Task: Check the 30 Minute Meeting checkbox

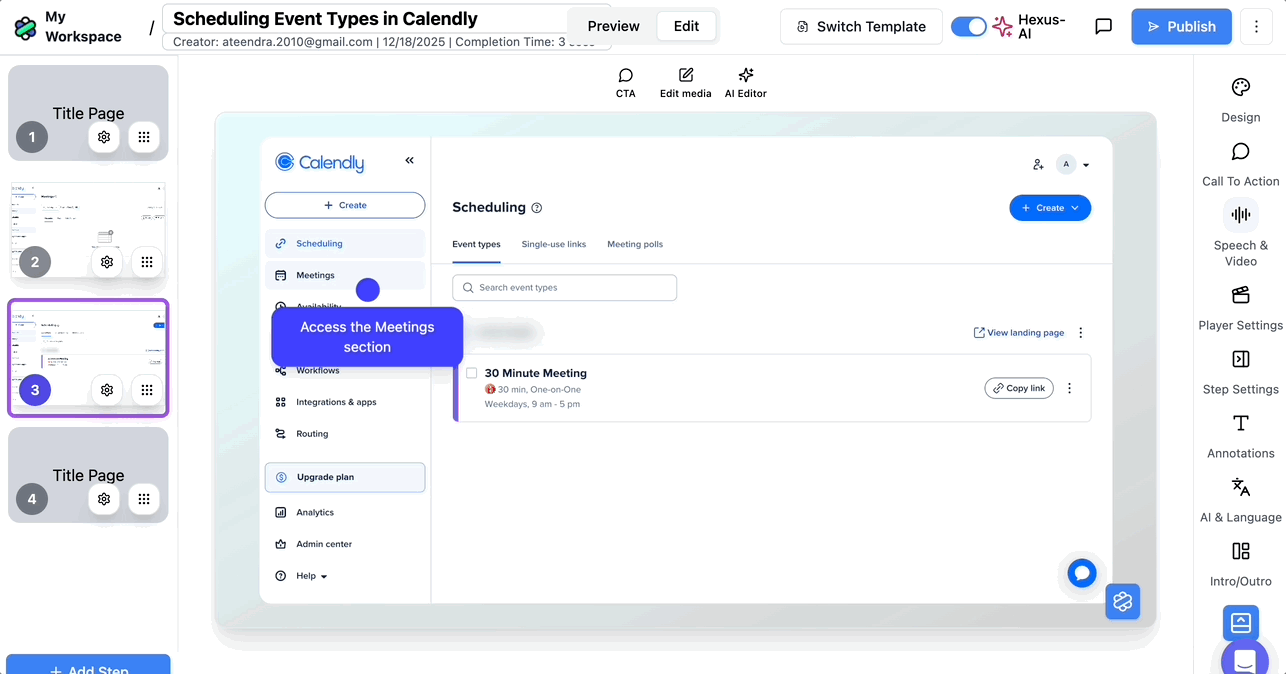Action: tap(472, 373)
